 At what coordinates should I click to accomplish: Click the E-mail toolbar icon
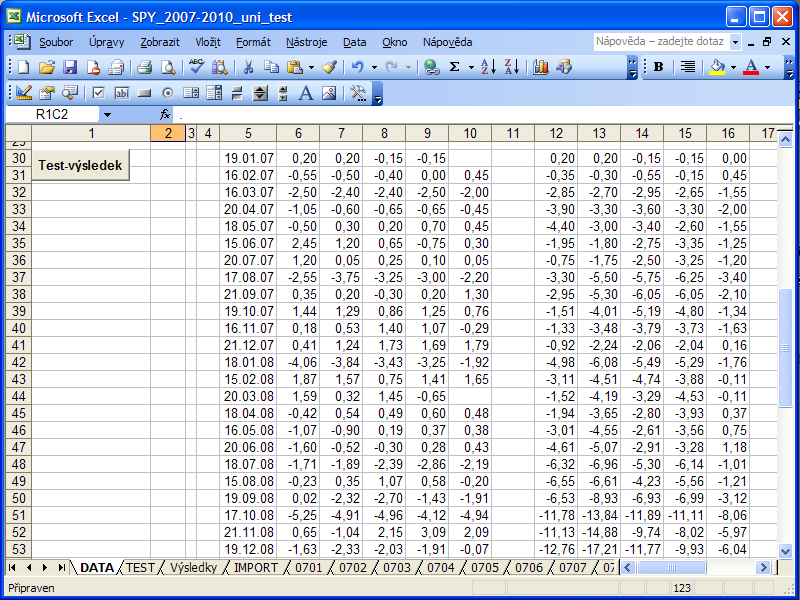coord(116,67)
